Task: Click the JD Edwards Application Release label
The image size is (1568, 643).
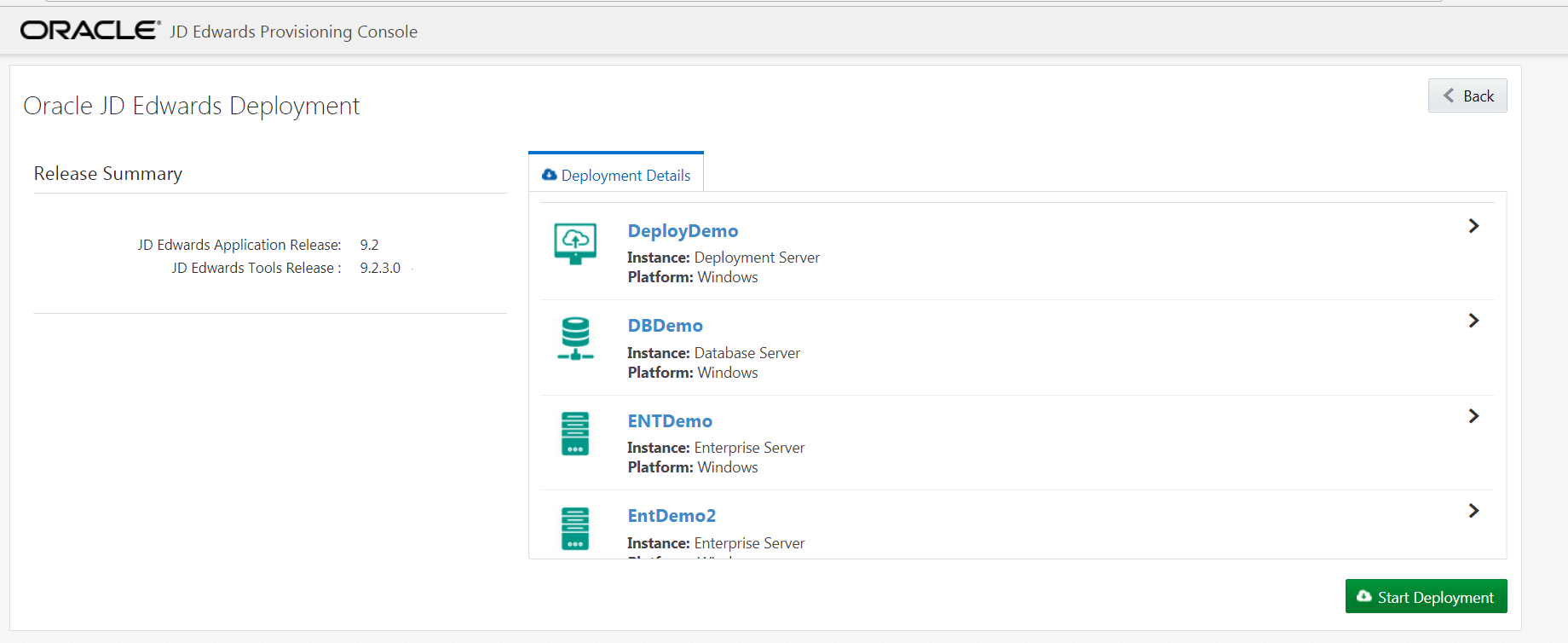Action: click(239, 245)
